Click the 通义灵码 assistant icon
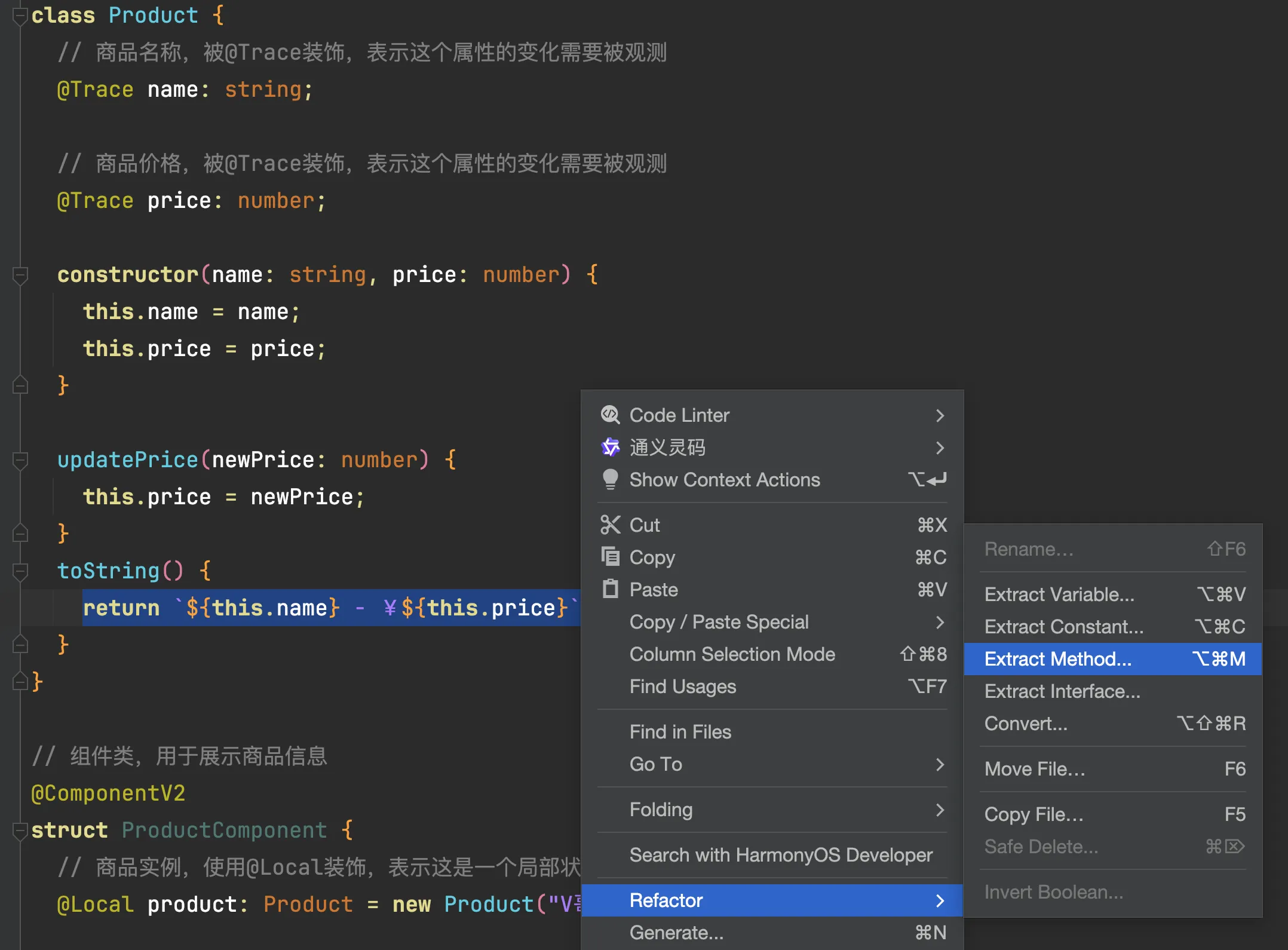Image resolution: width=1288 pixels, height=950 pixels. point(610,447)
